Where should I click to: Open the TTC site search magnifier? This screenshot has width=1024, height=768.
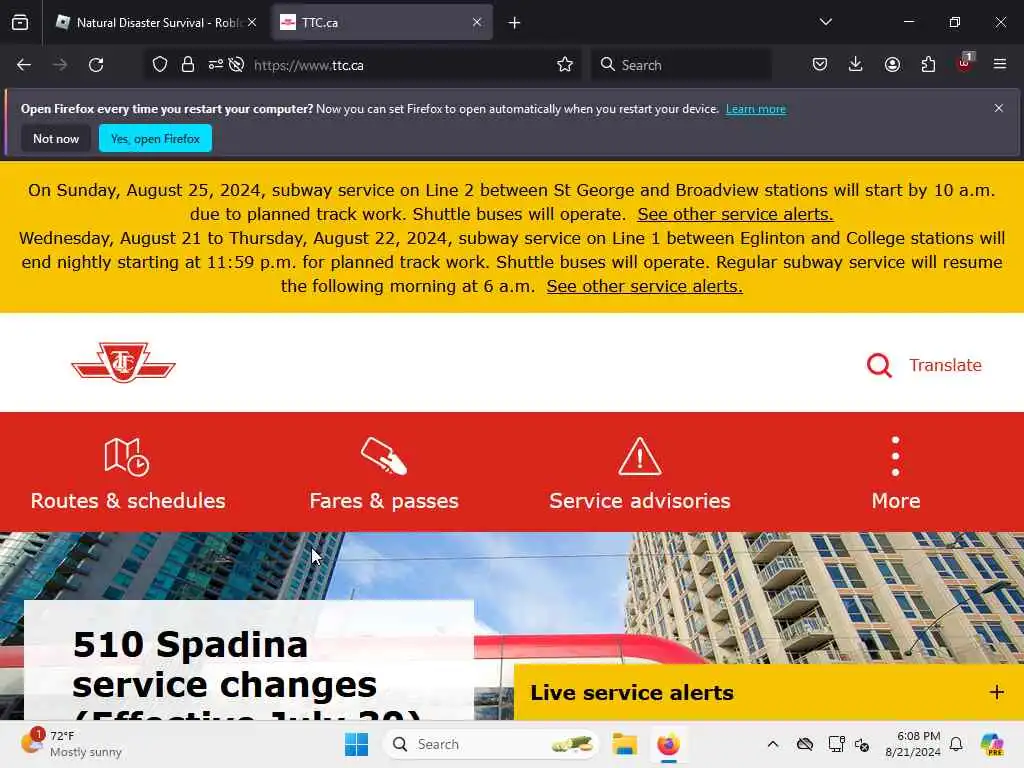879,365
